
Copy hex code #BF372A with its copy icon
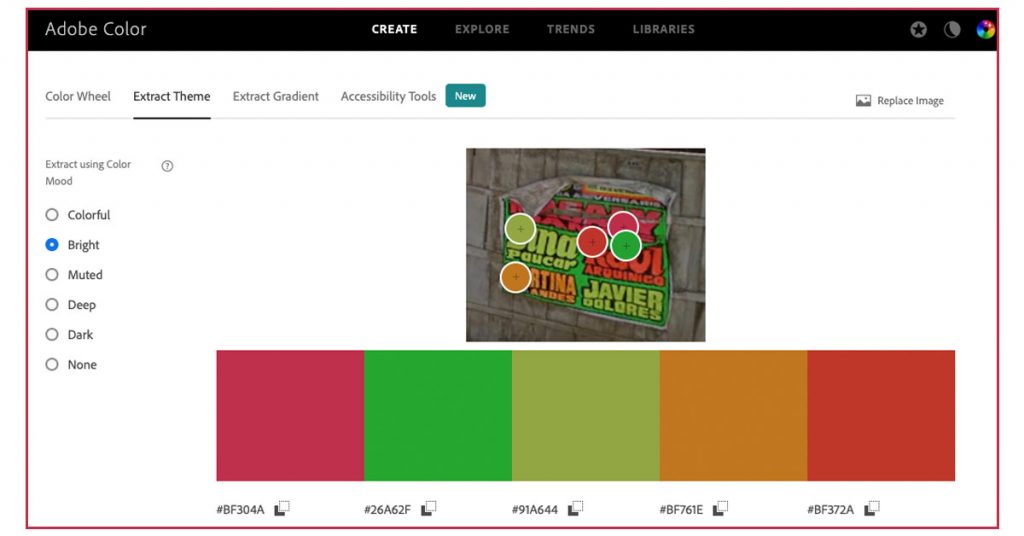click(x=872, y=508)
